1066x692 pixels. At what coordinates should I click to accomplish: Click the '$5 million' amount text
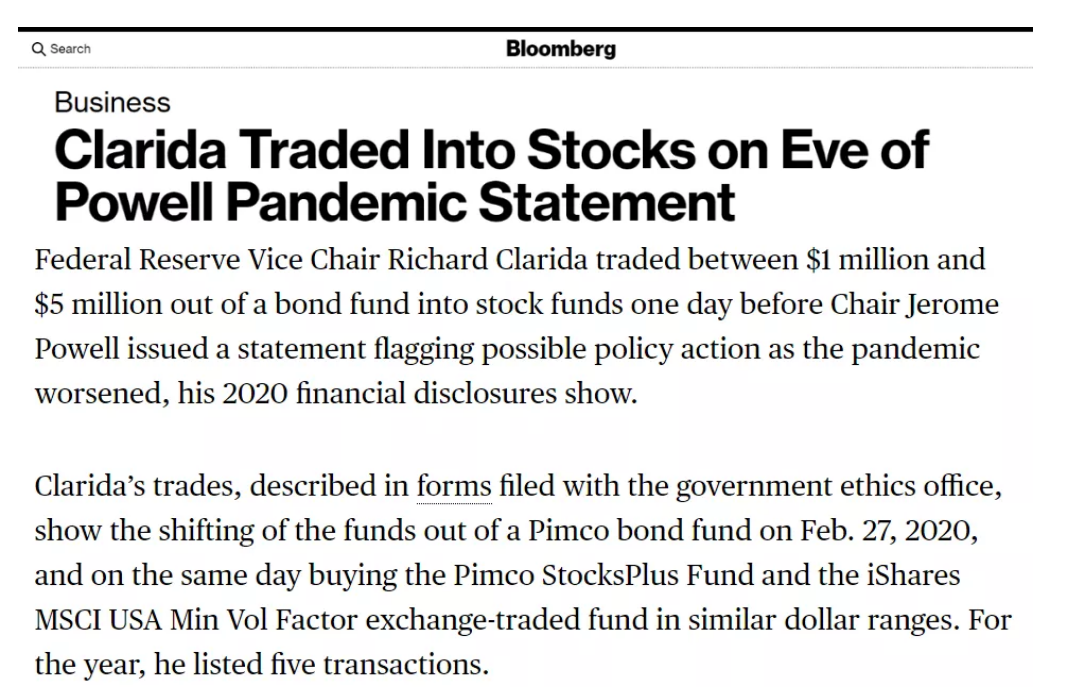95,304
